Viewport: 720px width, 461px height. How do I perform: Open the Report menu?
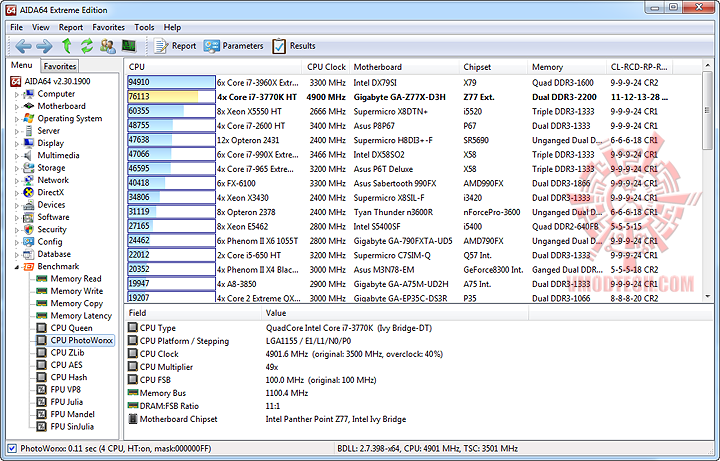click(x=71, y=28)
